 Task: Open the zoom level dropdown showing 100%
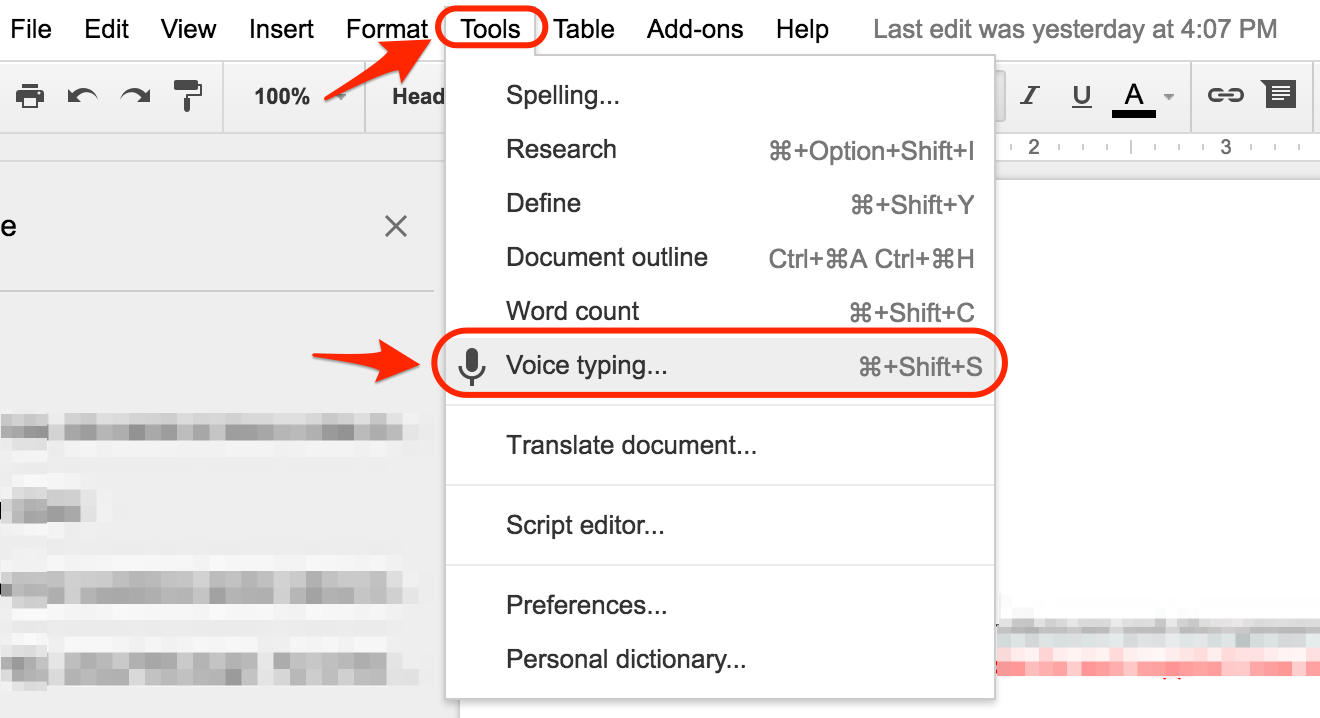[294, 96]
